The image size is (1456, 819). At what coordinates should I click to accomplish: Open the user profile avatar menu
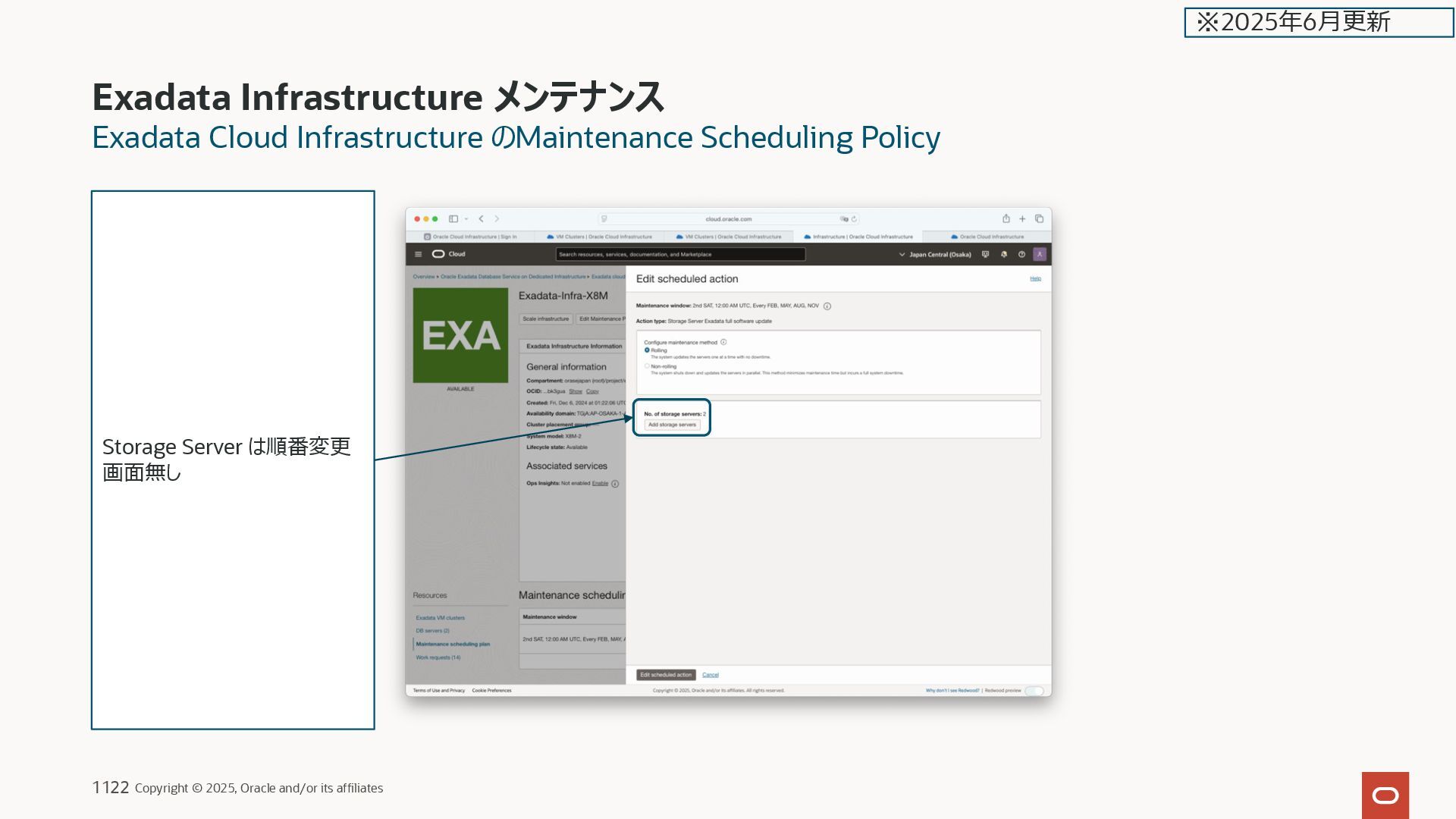(x=1040, y=255)
